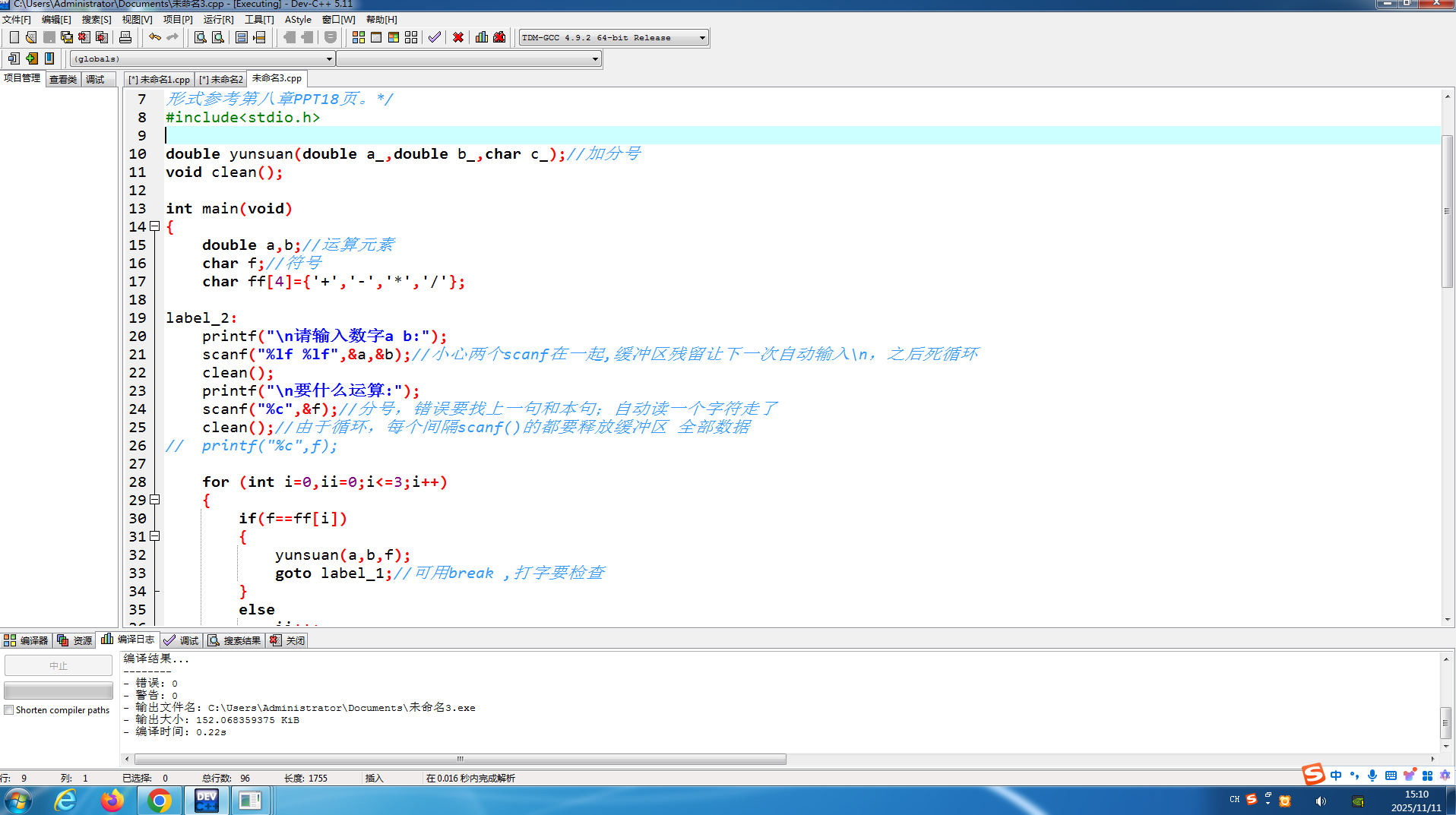
Task: Open Firefox from the taskbar
Action: 112,801
